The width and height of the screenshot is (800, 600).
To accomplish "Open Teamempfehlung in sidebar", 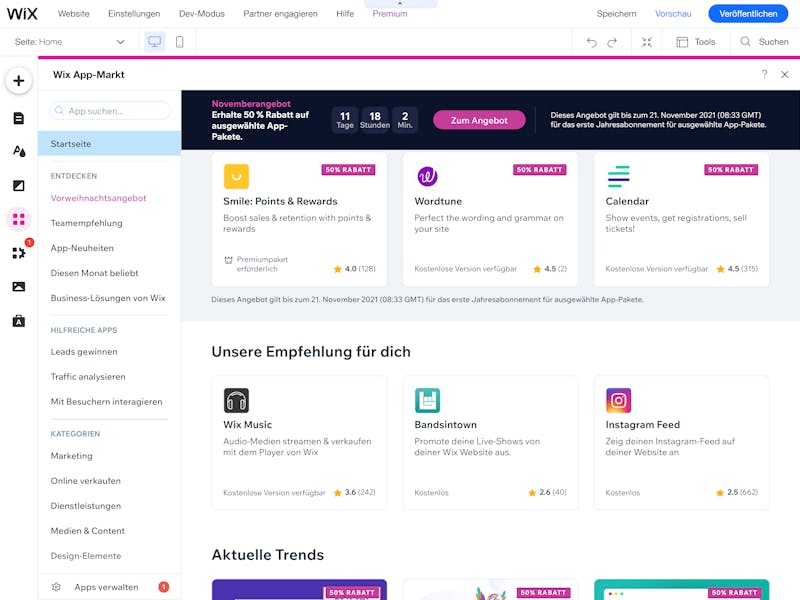I will click(87, 223).
